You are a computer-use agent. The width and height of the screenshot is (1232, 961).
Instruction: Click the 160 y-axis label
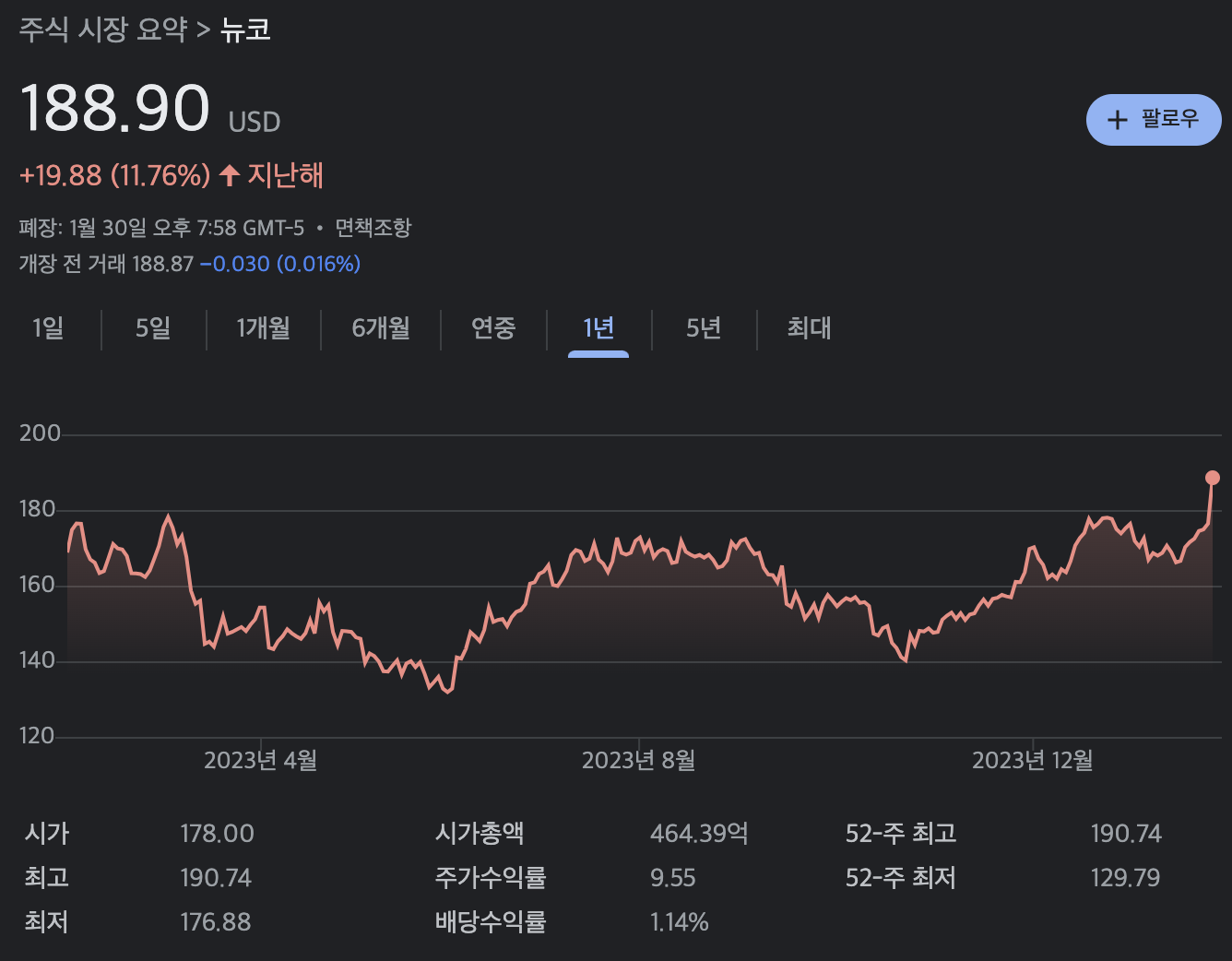tap(37, 585)
